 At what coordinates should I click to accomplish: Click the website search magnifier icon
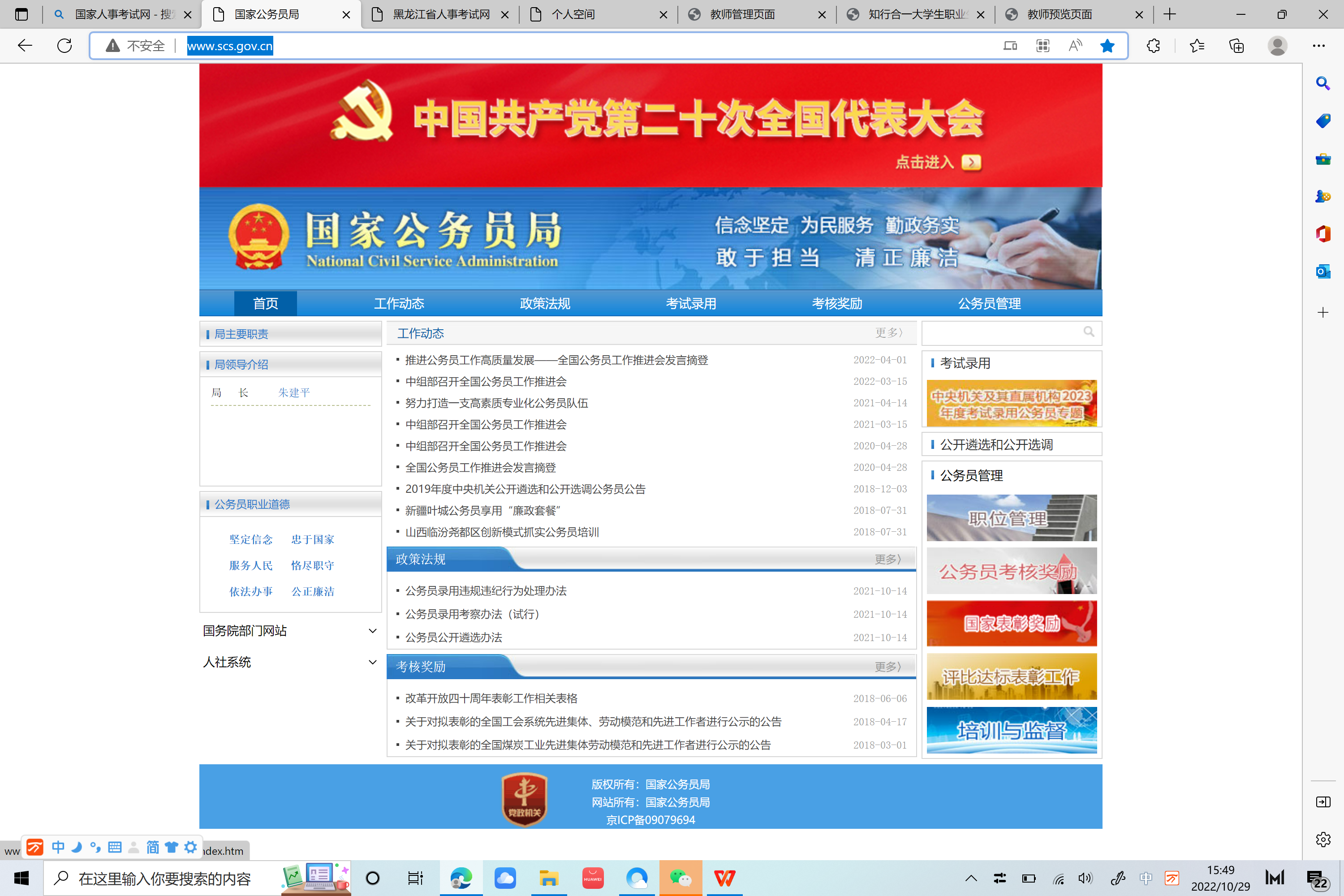point(1089,332)
